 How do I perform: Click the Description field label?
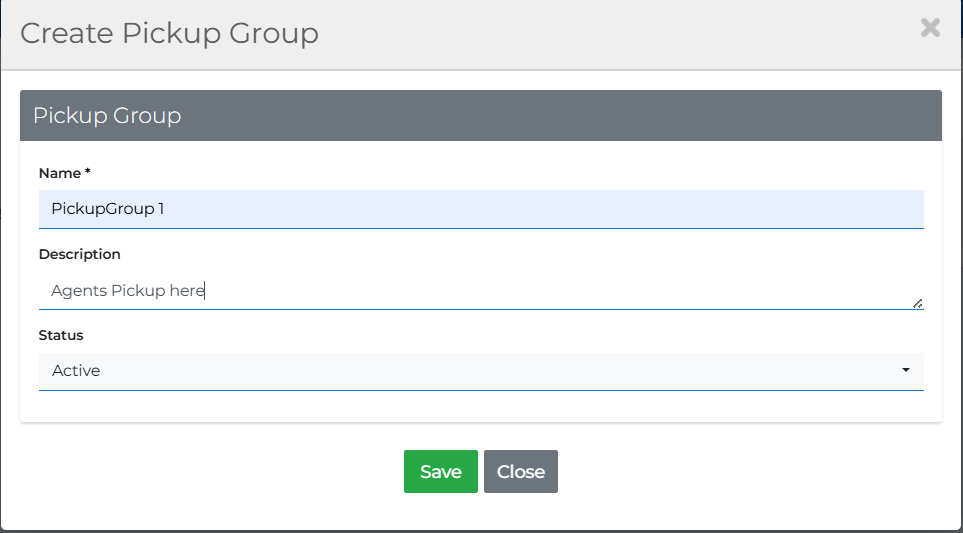(80, 255)
